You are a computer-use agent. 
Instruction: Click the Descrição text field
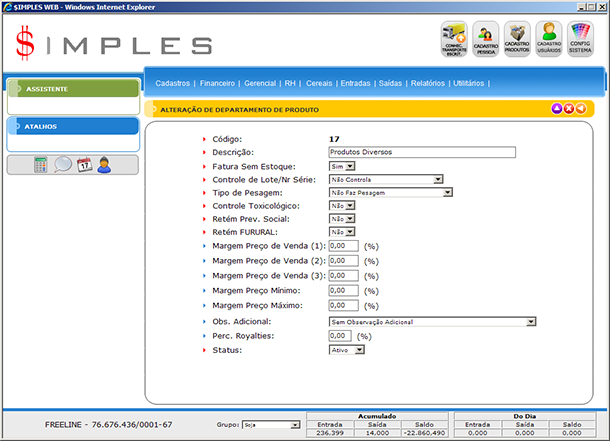421,152
